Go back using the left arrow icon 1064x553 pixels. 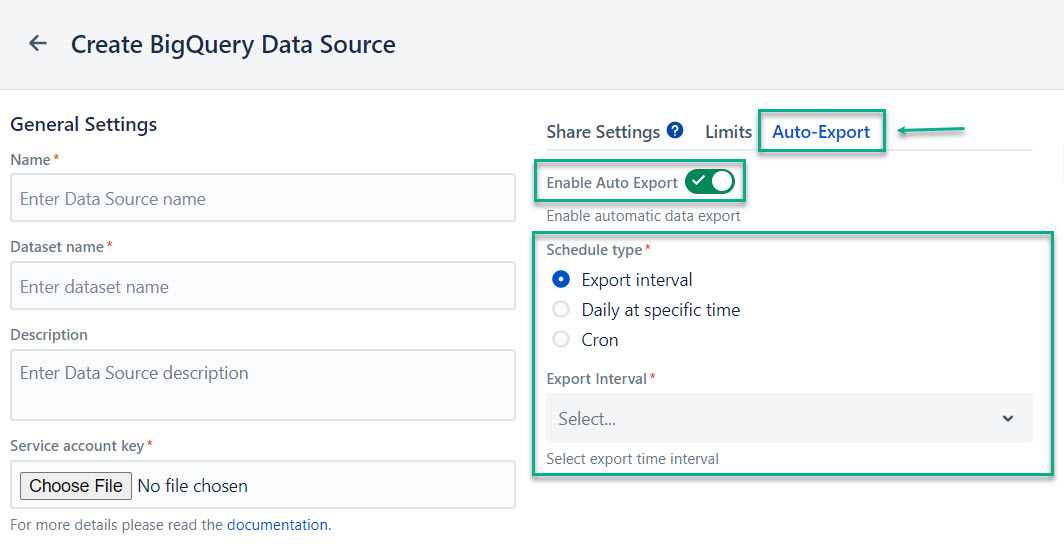coord(38,44)
